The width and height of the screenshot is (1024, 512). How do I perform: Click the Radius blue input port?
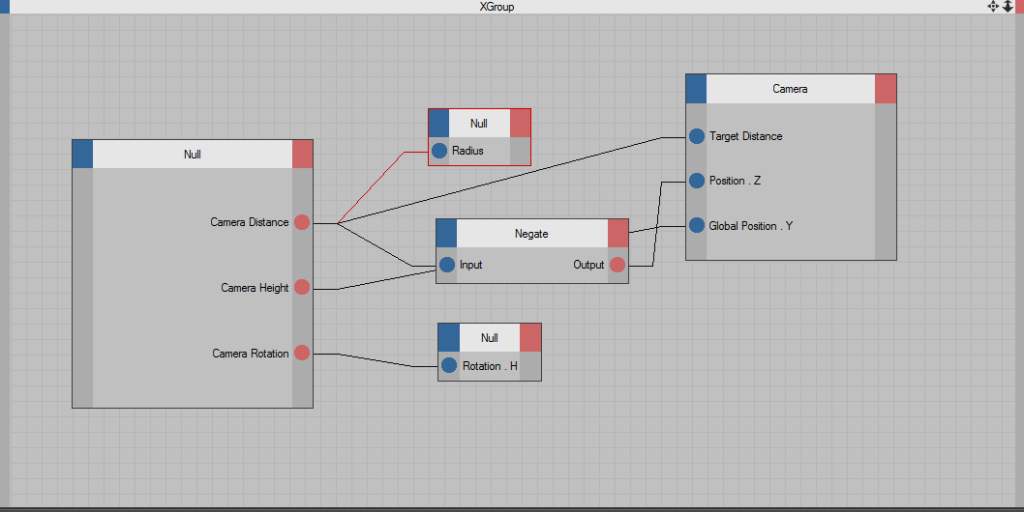(x=439, y=151)
